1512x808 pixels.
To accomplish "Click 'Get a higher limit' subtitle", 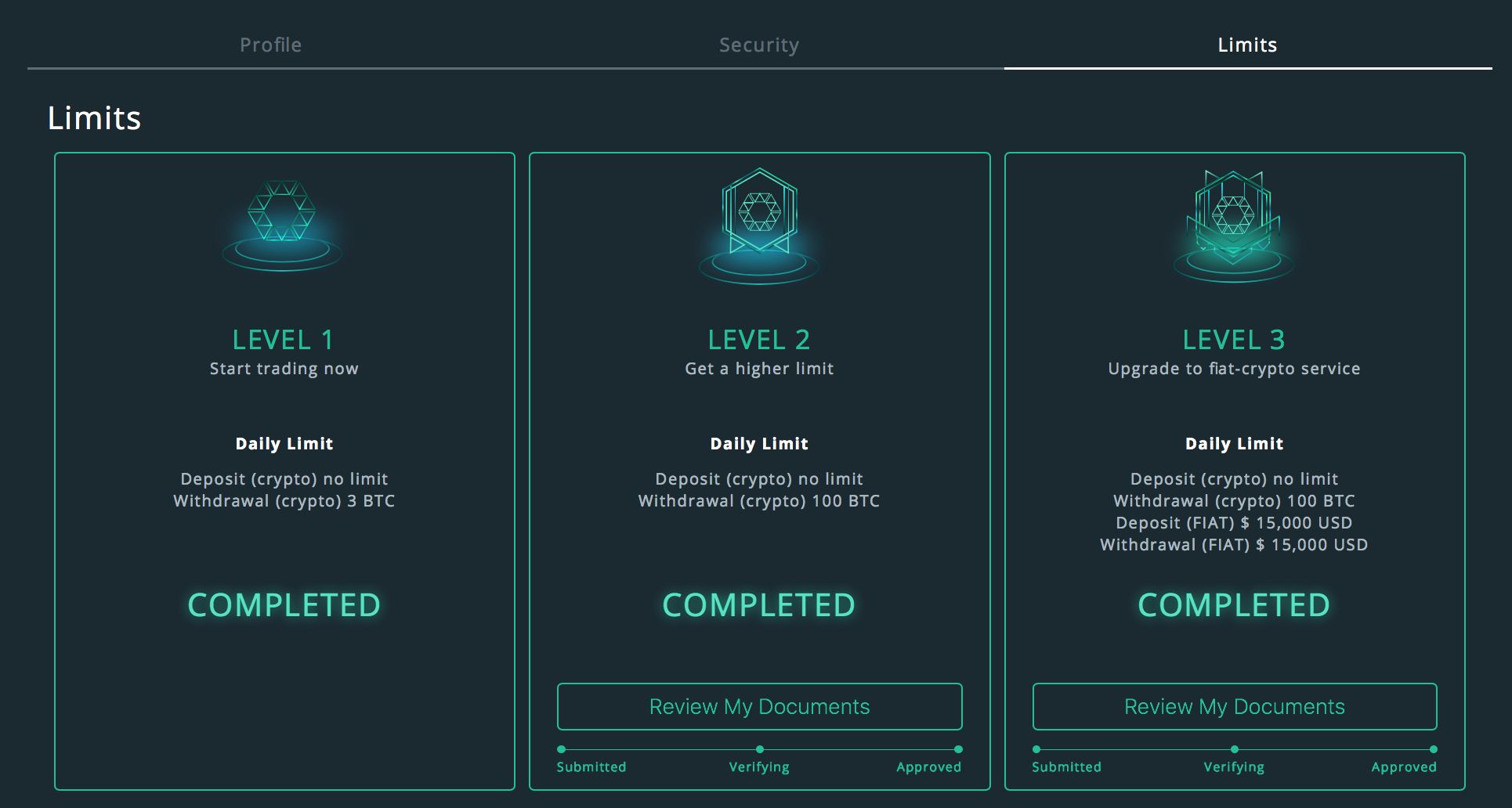I will point(759,369).
